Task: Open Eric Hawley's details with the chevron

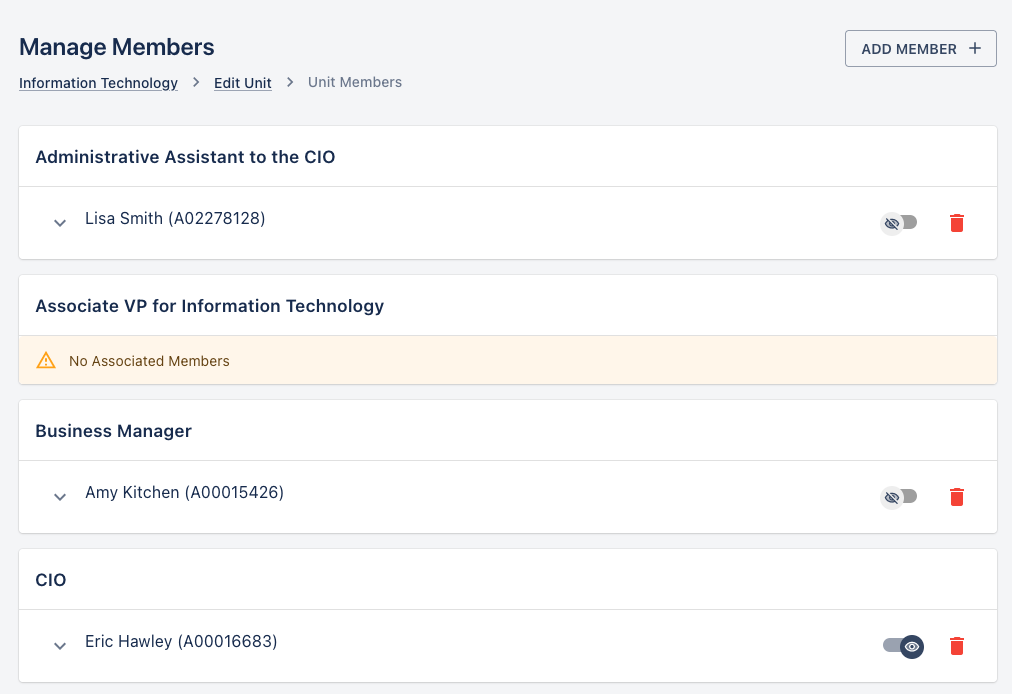Action: tap(60, 645)
